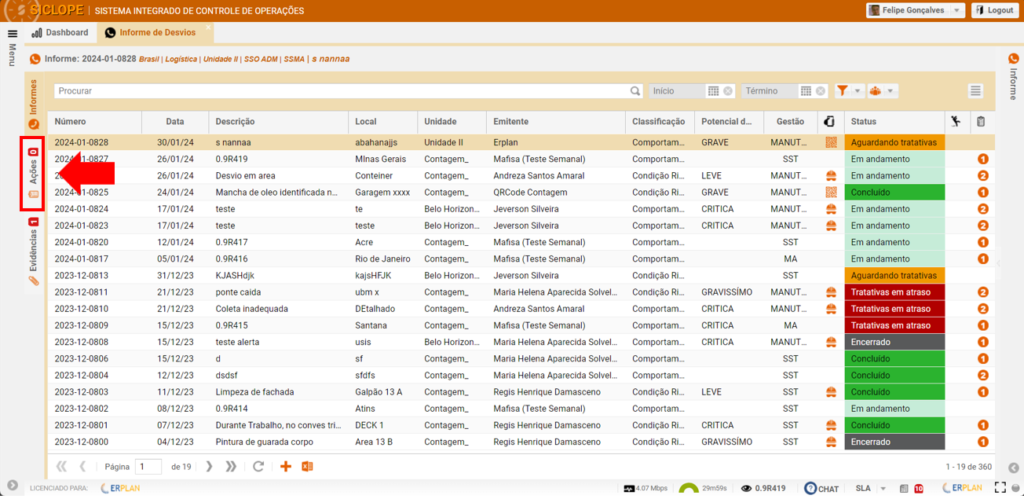This screenshot has height=499, width=1024.
Task: Open the hamburger Menu icon
Action: (x=12, y=33)
